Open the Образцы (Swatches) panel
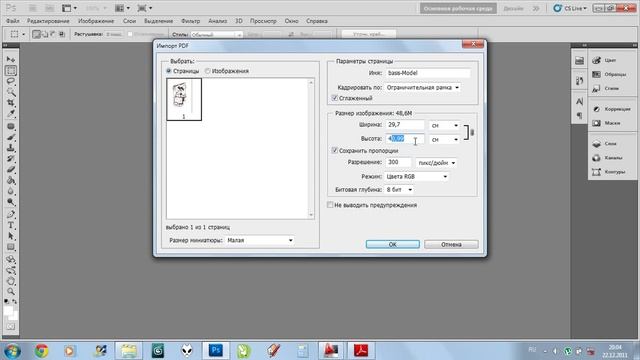Viewport: 640px width, 360px height. click(611, 74)
